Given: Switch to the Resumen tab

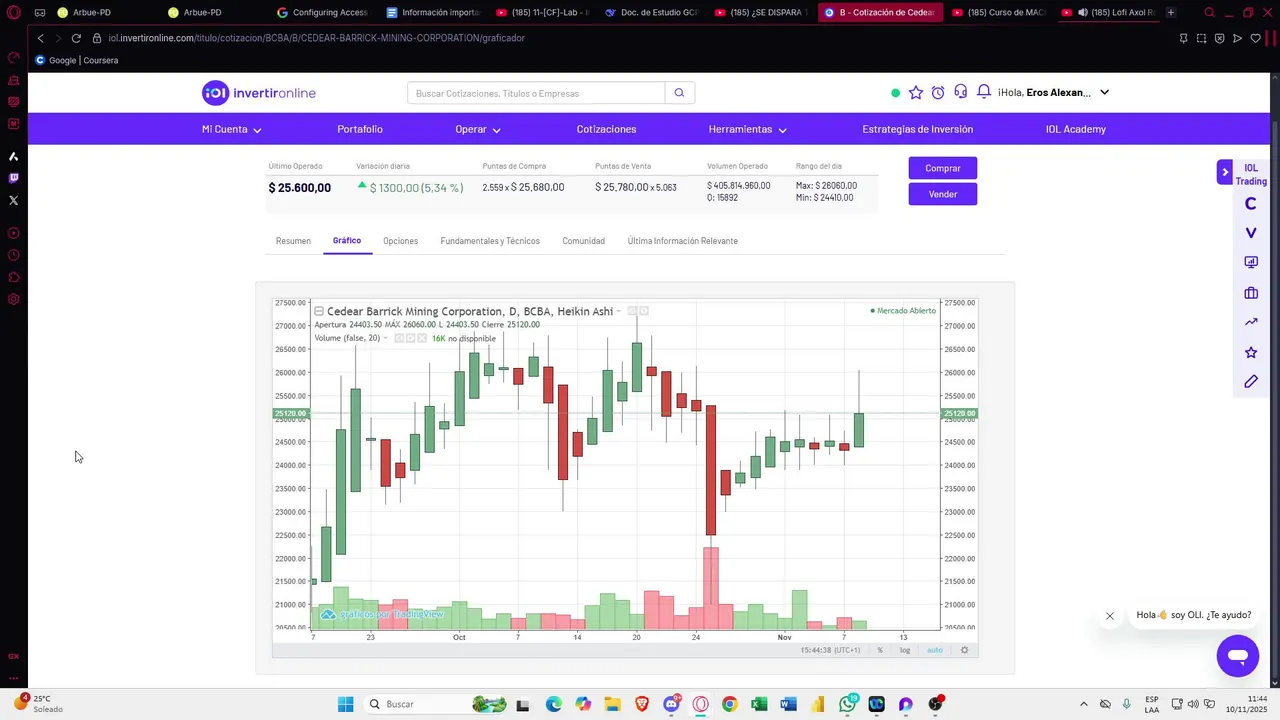Looking at the screenshot, I should point(293,241).
